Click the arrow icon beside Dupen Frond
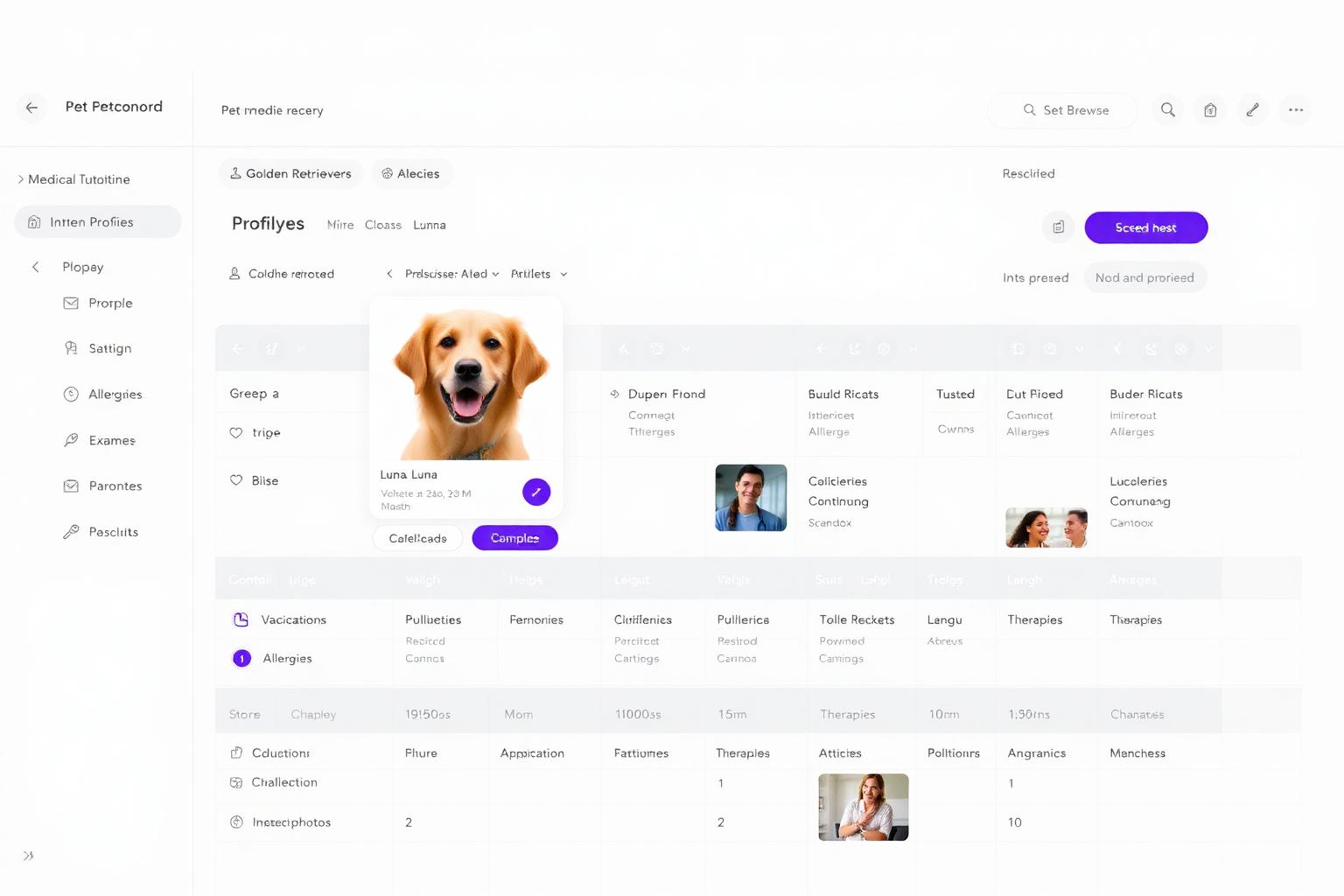Screen dimensions: 1344x896 pyautogui.click(x=615, y=394)
